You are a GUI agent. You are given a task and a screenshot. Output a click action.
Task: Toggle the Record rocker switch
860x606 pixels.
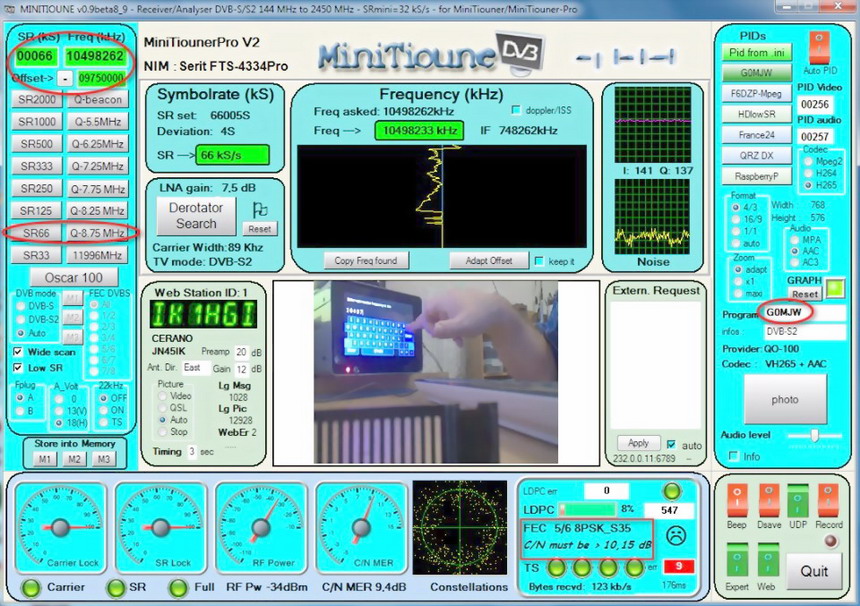point(828,500)
